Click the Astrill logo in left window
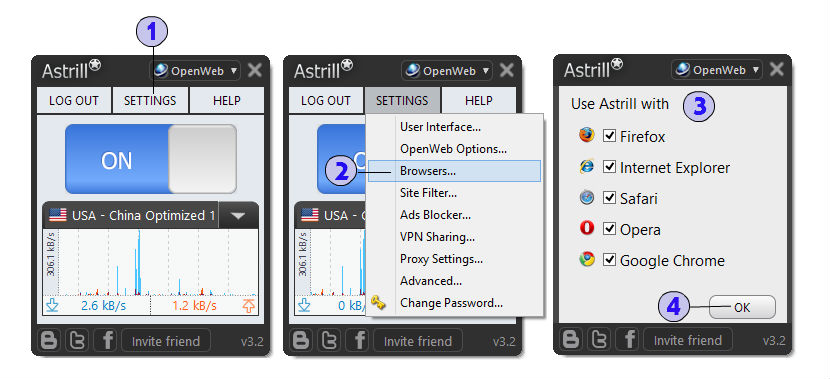Viewport: 830px width, 379px height. click(71, 69)
